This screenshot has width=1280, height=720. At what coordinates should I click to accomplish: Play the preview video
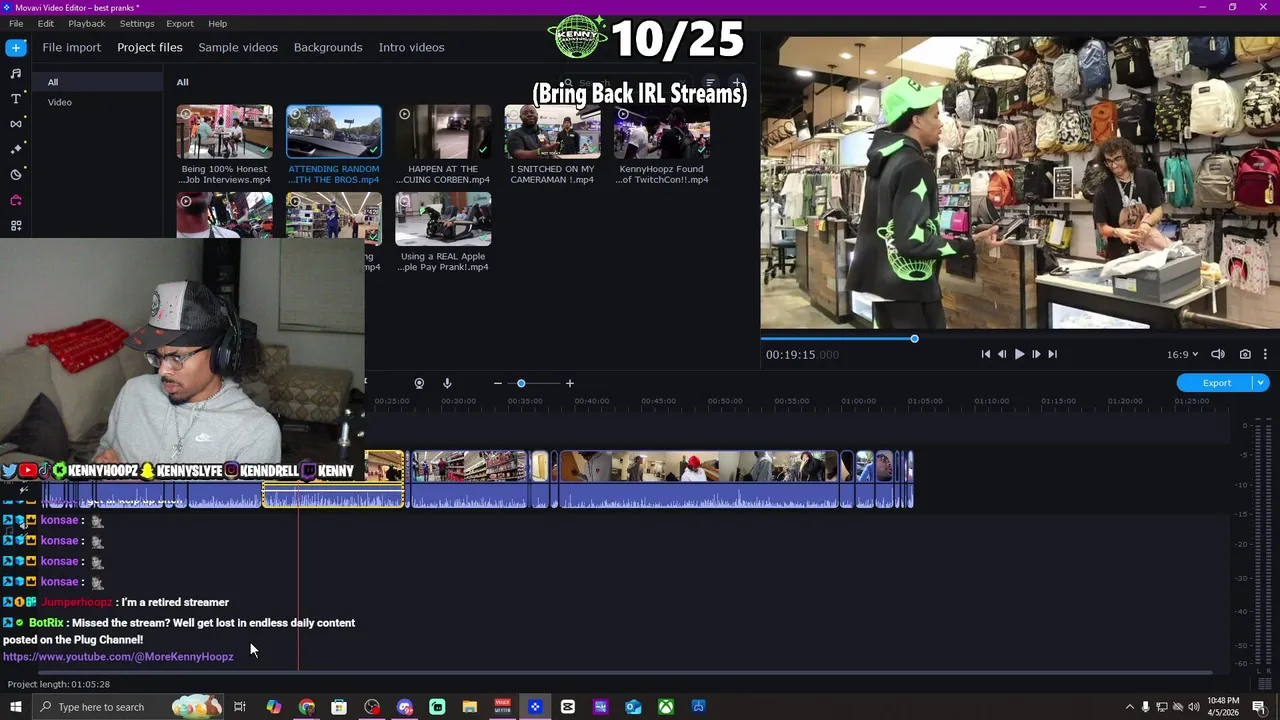[1019, 354]
